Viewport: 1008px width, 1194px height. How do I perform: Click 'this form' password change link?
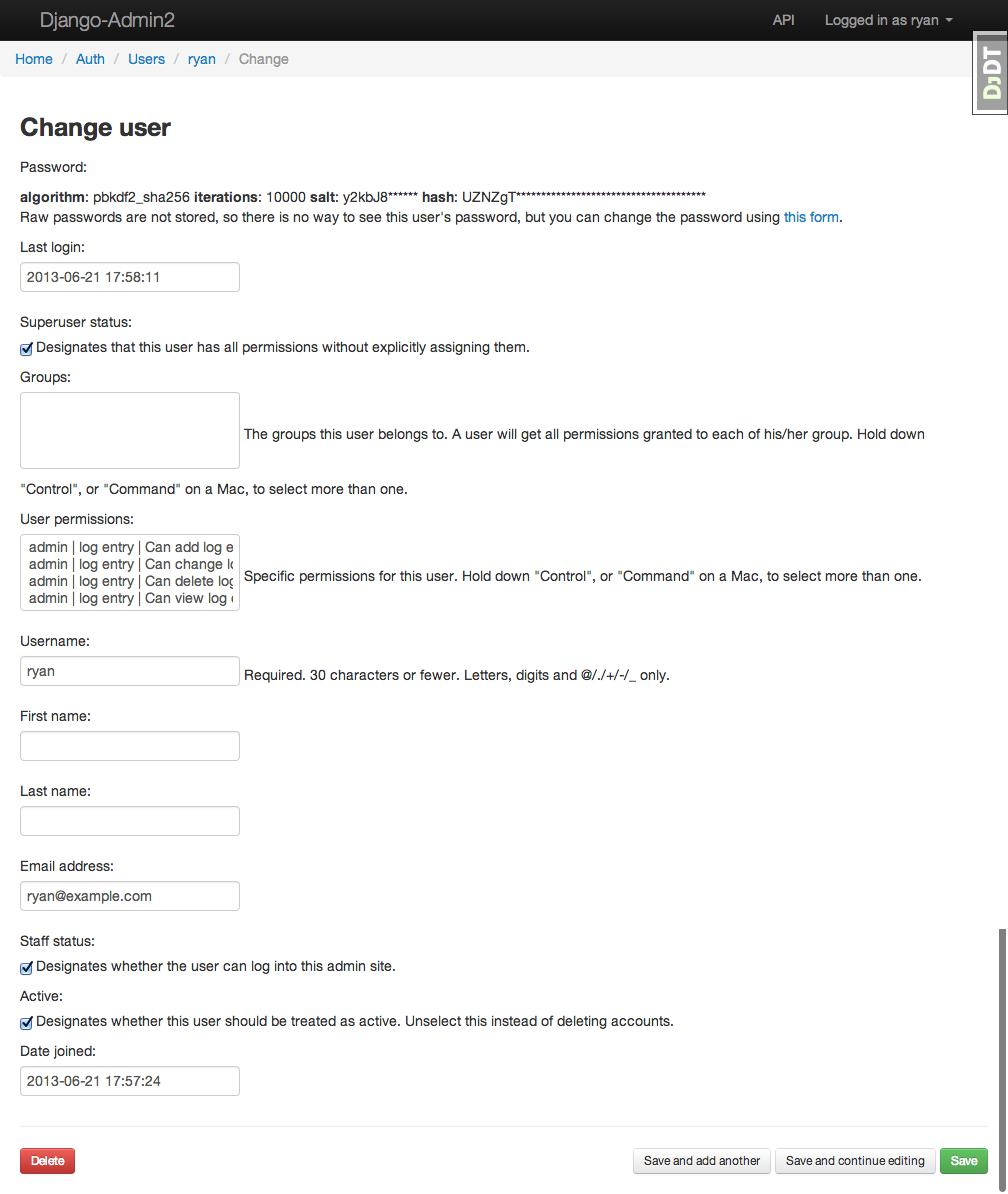(811, 217)
